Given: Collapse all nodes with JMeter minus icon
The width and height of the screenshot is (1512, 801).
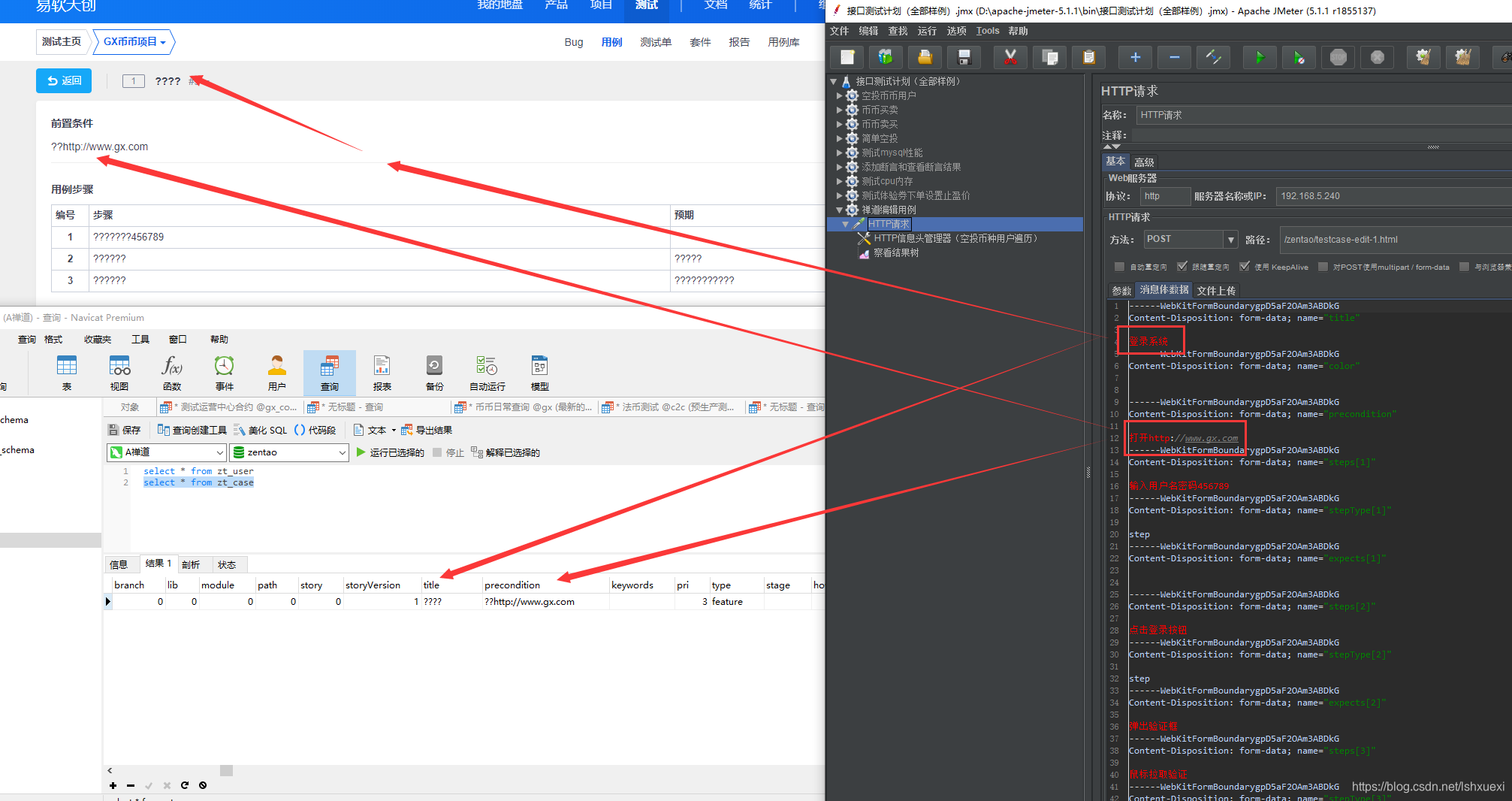Looking at the screenshot, I should (1175, 57).
